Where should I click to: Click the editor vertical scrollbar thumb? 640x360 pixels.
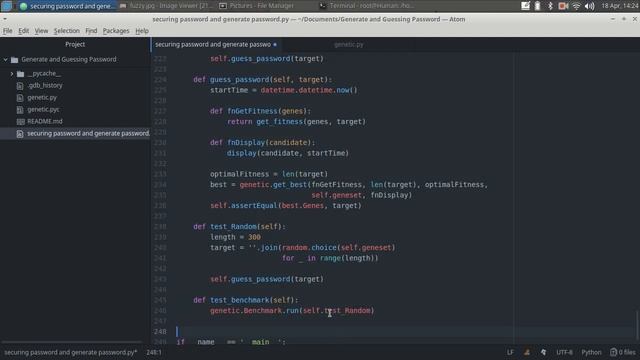pyautogui.click(x=637, y=324)
